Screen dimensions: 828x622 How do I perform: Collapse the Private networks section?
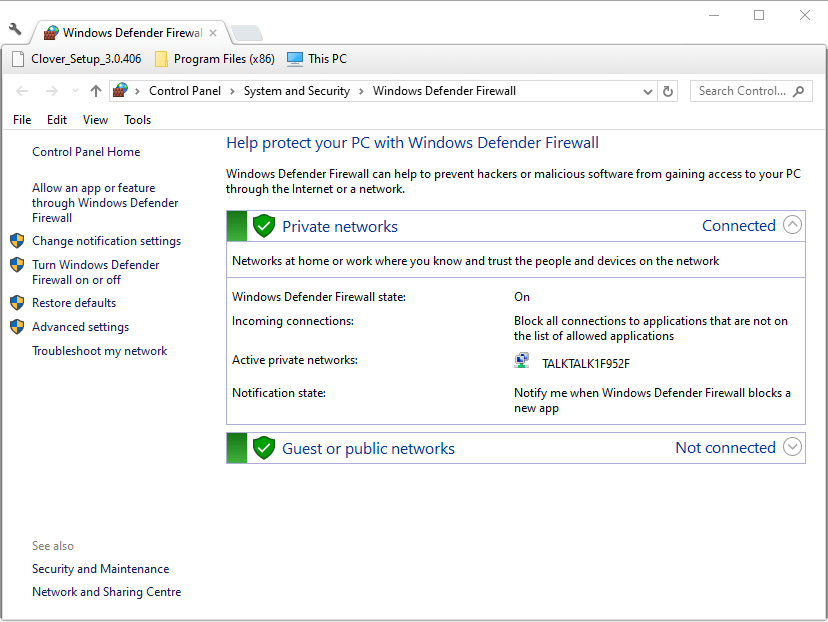click(x=792, y=225)
